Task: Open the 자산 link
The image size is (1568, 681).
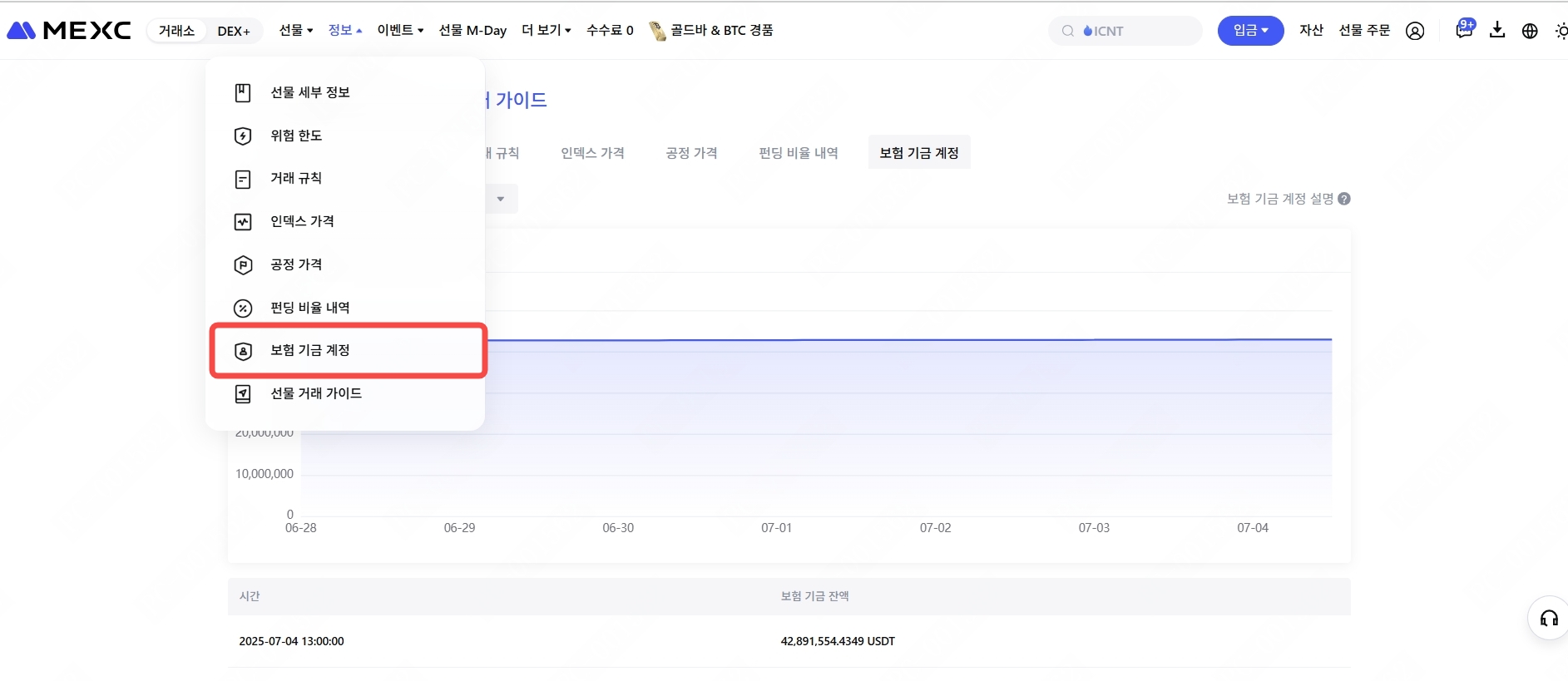Action: click(x=1311, y=30)
